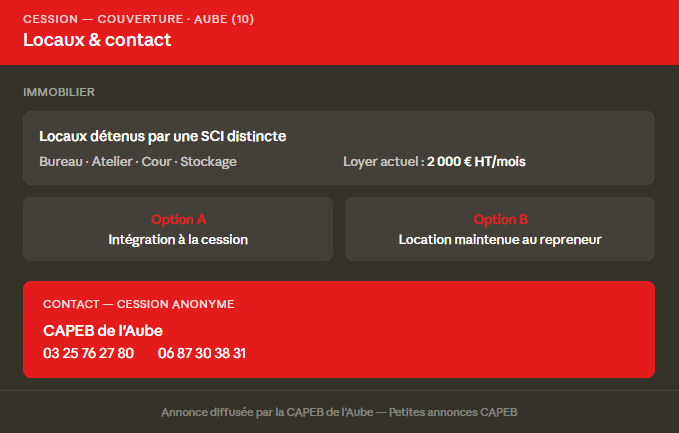Click the mobile number 06 87 30 38 31
The image size is (679, 433).
[x=202, y=353]
